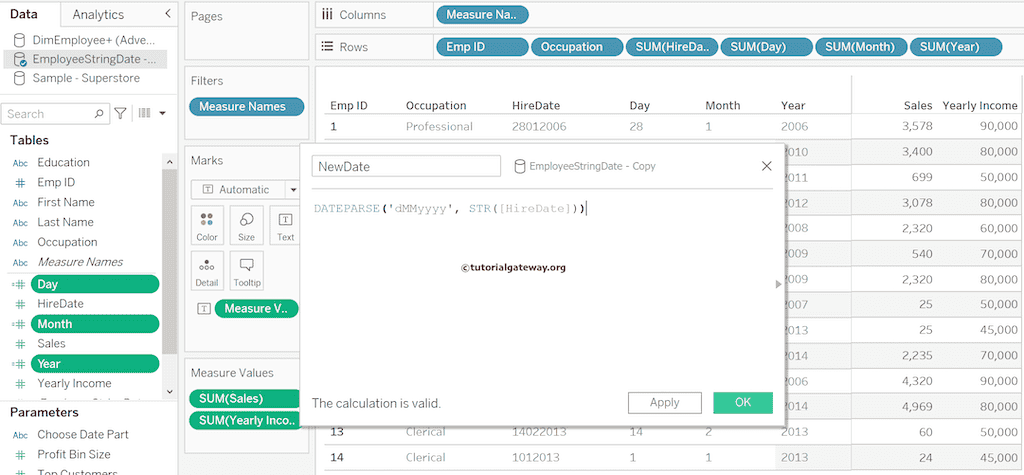Expand function list arrow in calculation dialog
1024x475 pixels.
point(778,284)
